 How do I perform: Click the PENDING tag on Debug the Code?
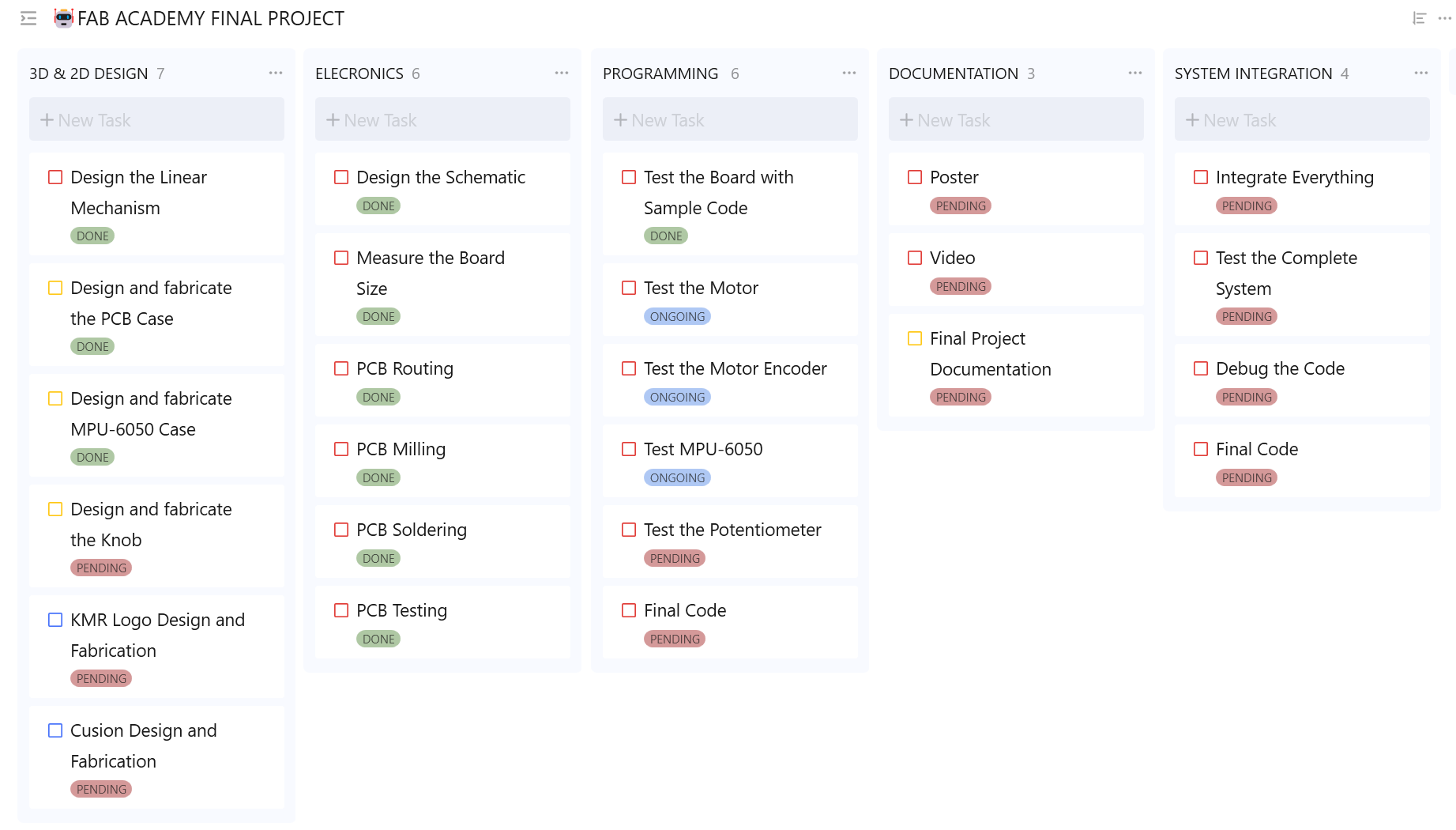click(x=1246, y=397)
